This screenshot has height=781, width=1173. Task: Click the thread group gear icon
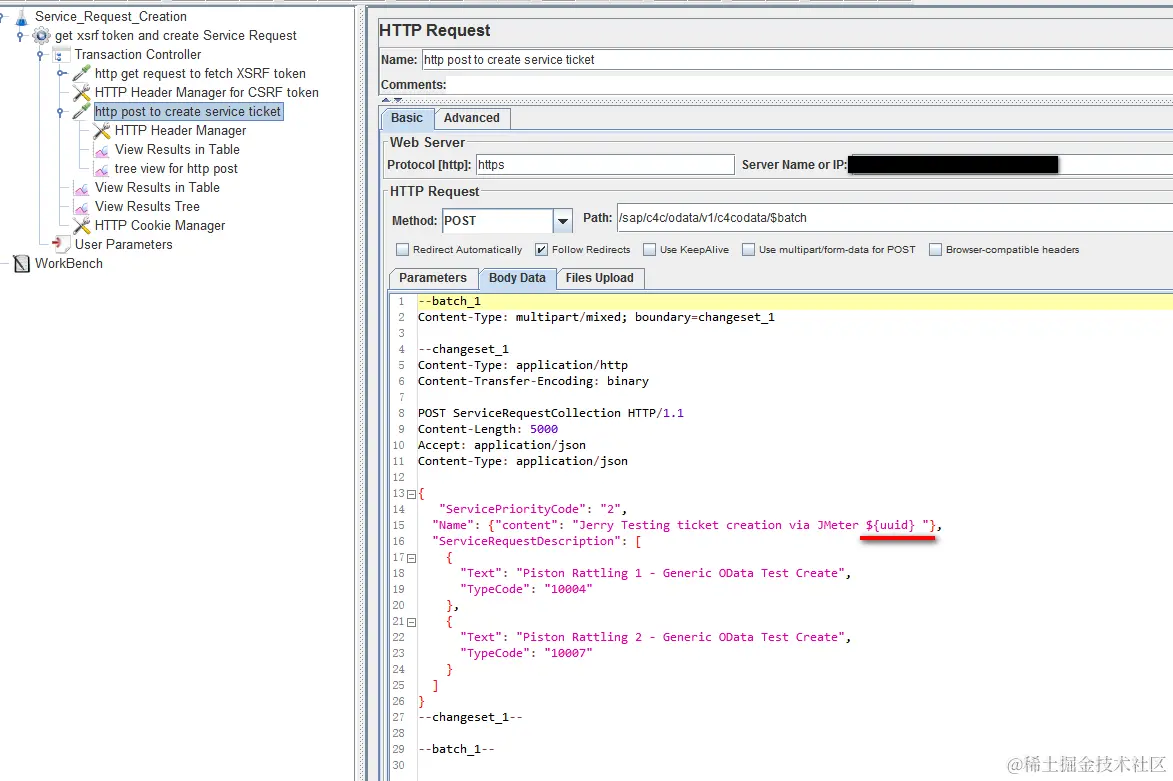tap(42, 35)
